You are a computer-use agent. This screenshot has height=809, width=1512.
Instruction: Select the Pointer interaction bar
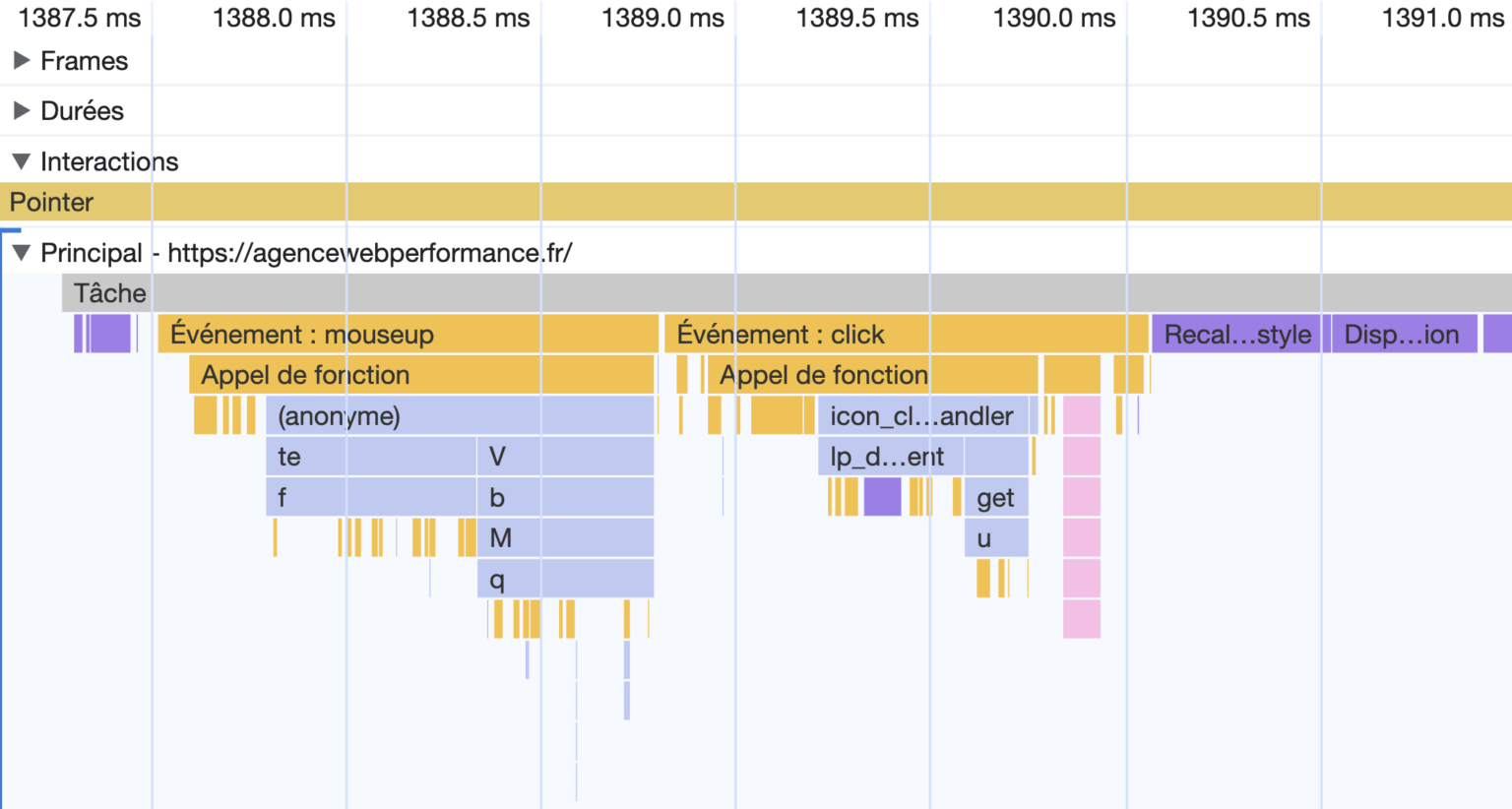756,202
